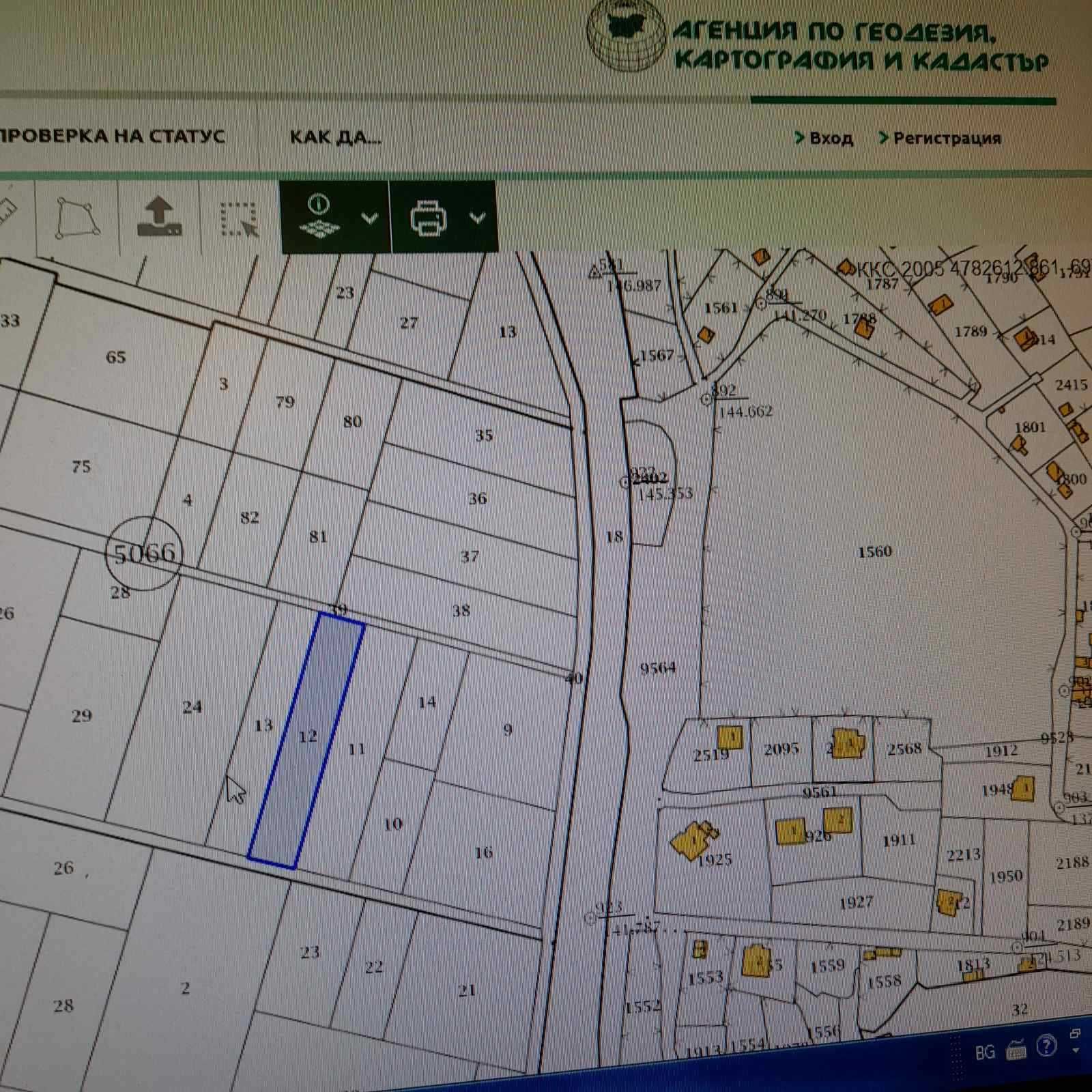Screen dimensions: 1092x1092
Task: Select parcel 1950
Action: [x=1005, y=876]
